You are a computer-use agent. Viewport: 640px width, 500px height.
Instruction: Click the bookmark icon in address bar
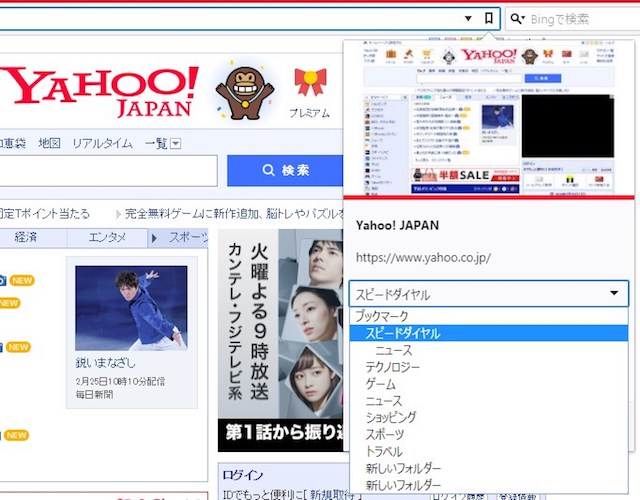[488, 18]
